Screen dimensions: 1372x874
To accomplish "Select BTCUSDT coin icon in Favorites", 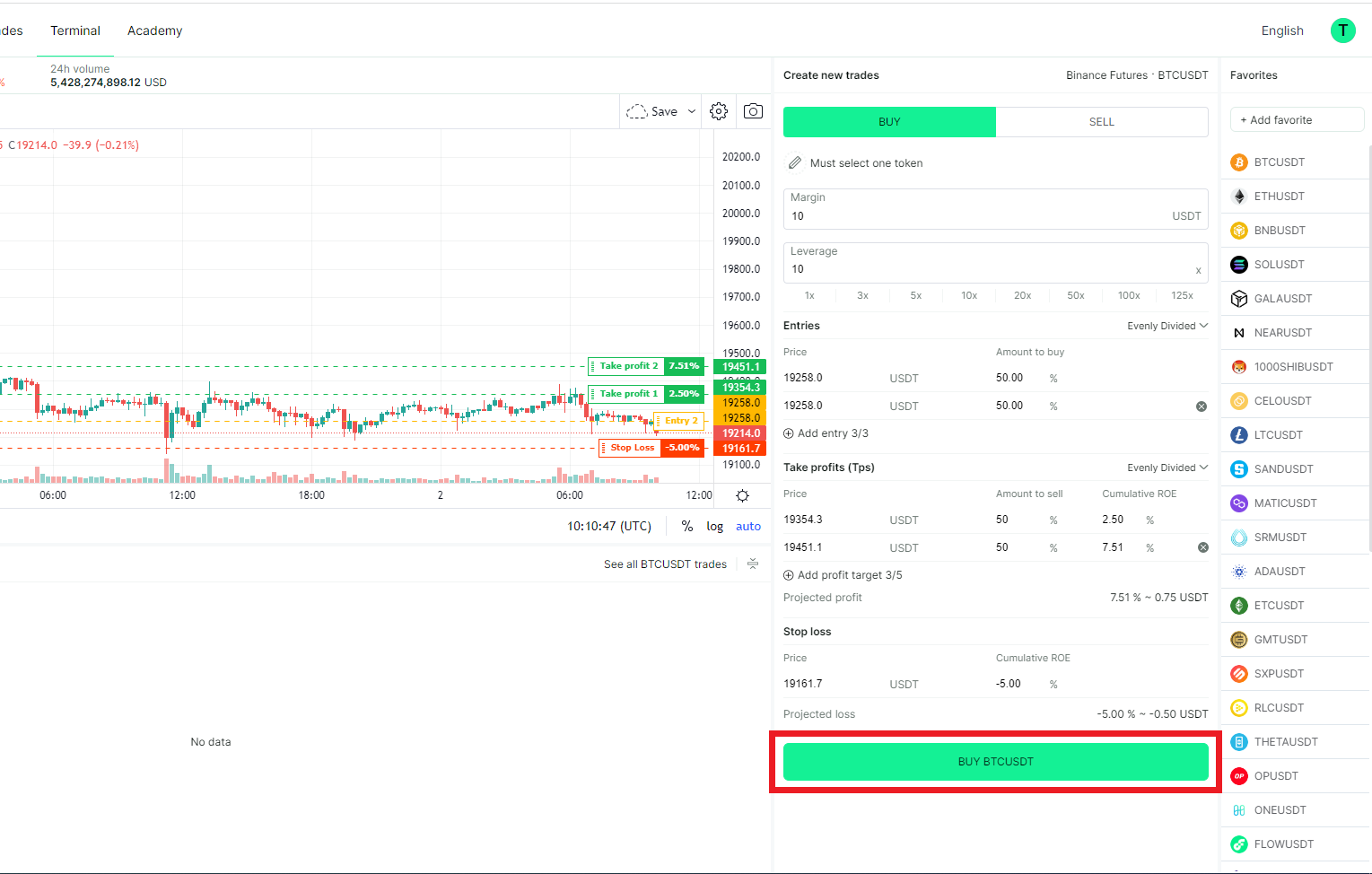I will tap(1239, 162).
